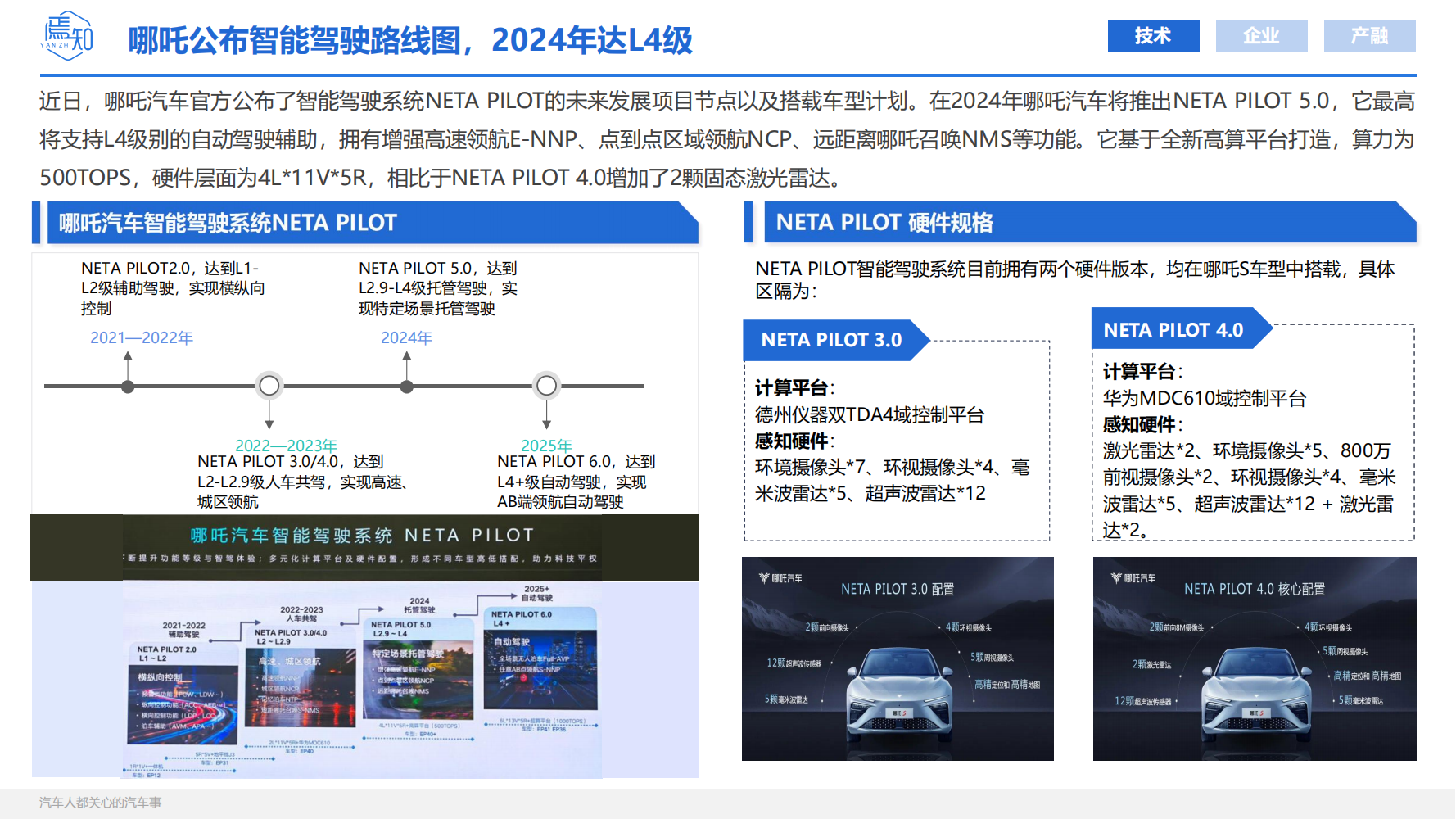Click the 2颗激光雷达 label in 4.0 image
Image resolution: width=1456 pixels, height=819 pixels.
1152,664
